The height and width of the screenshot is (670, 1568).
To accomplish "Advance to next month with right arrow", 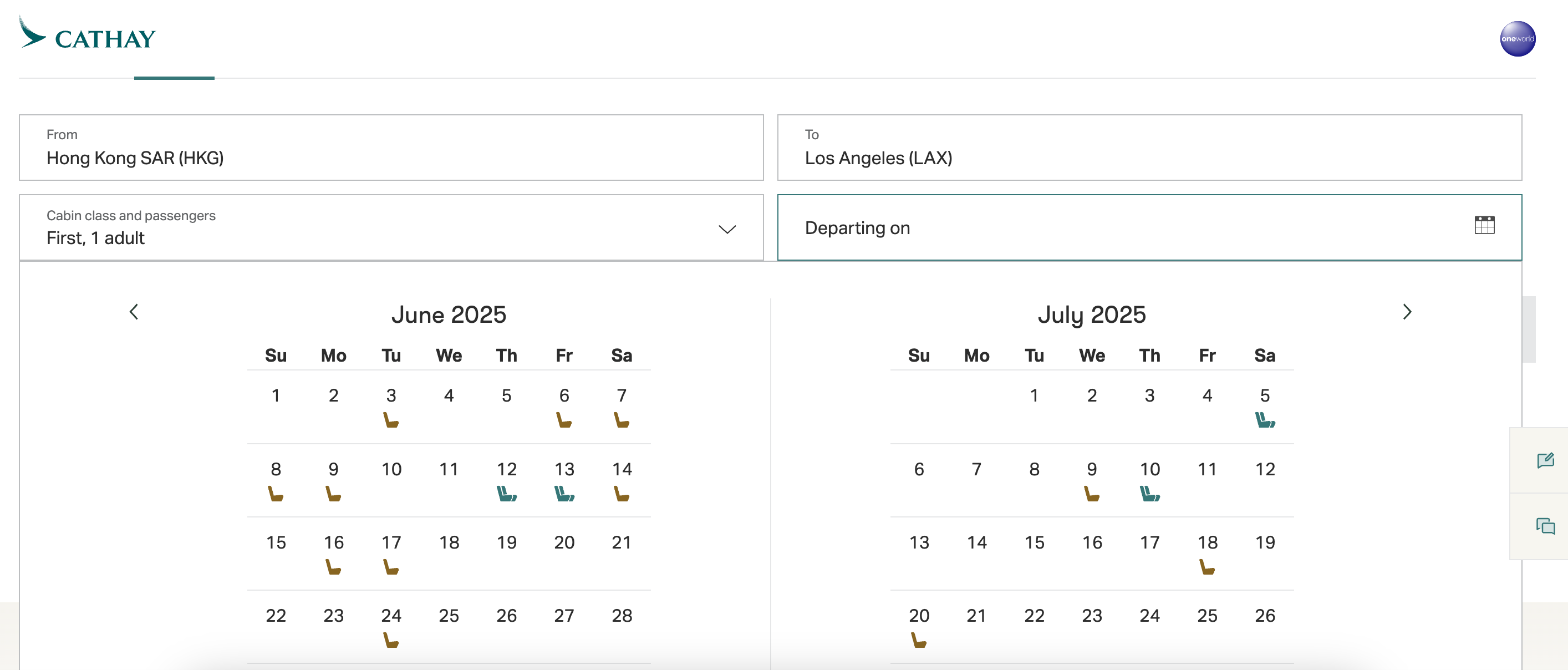I will pyautogui.click(x=1407, y=312).
